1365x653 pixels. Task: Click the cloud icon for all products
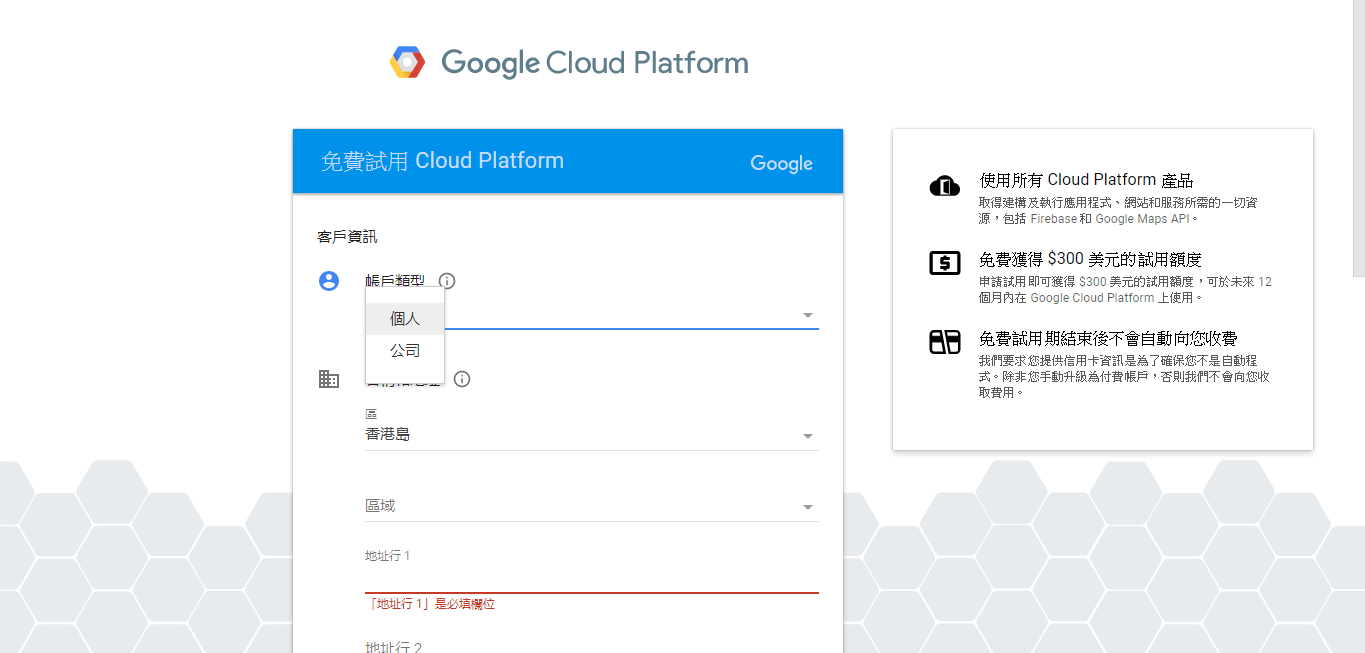pos(945,186)
